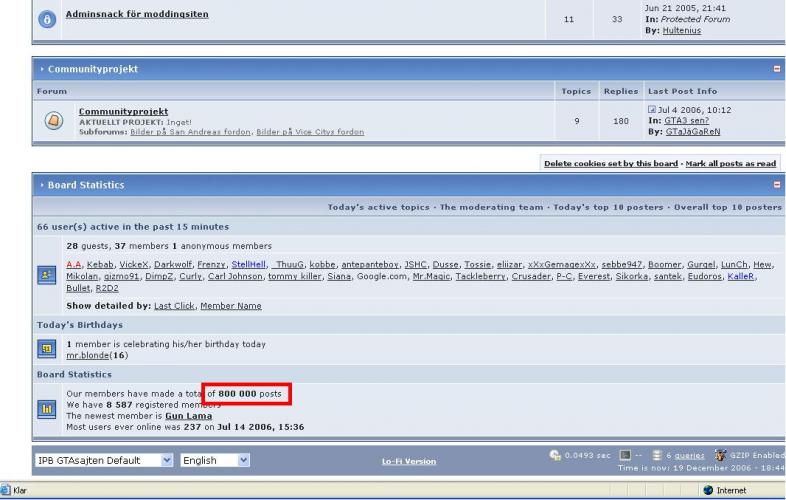The height and width of the screenshot is (500, 786).
Task: Collapse the Communityprojekt category
Action: pos(777,69)
